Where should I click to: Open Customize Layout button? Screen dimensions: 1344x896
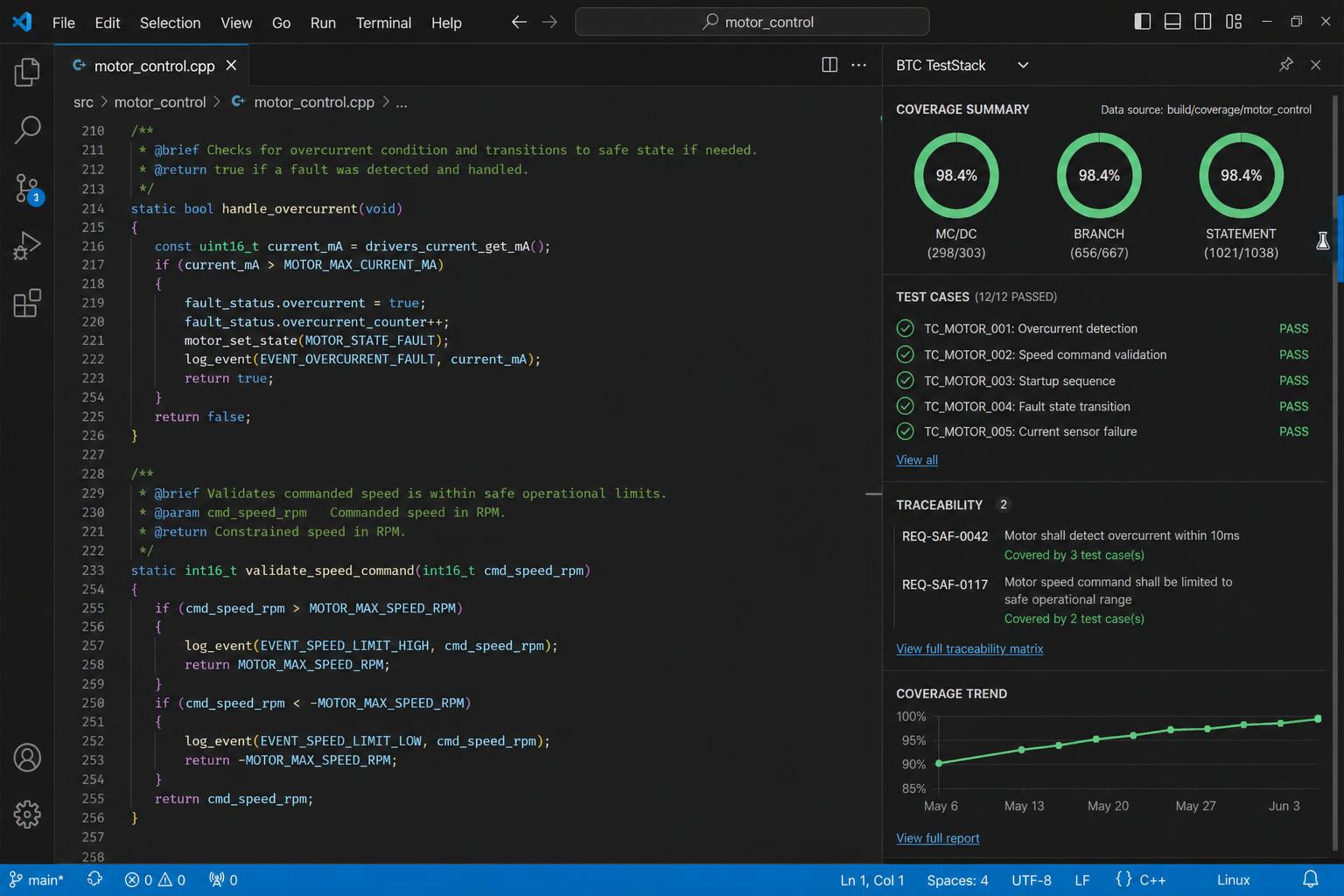pos(1234,22)
